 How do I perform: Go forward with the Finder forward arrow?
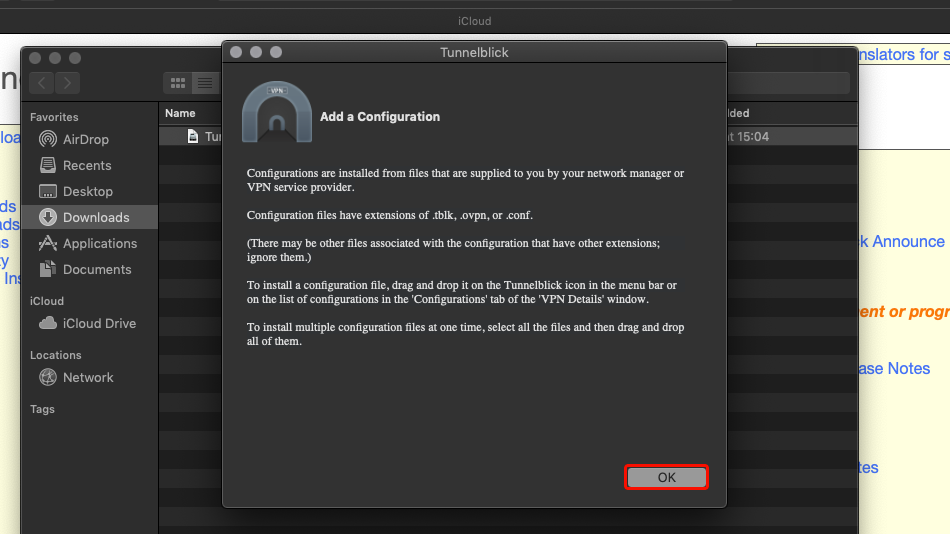coord(67,83)
